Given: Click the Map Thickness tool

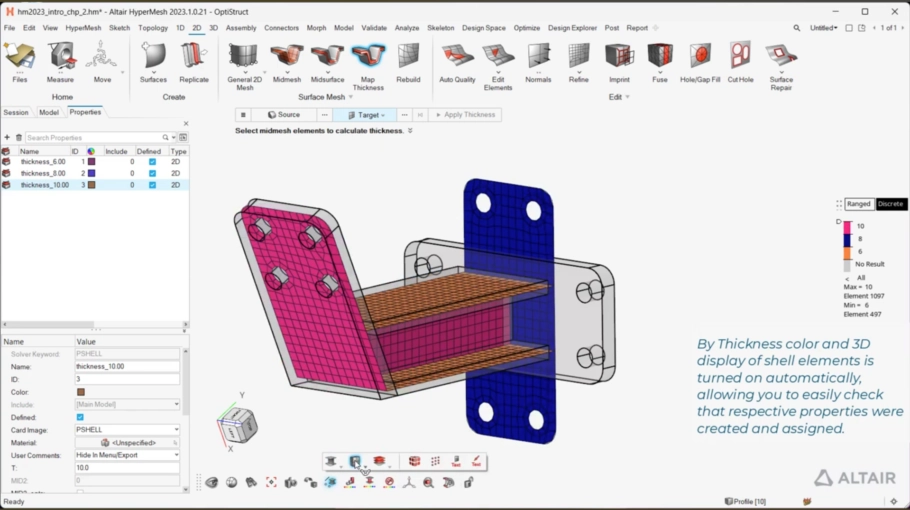Looking at the screenshot, I should [x=368, y=67].
